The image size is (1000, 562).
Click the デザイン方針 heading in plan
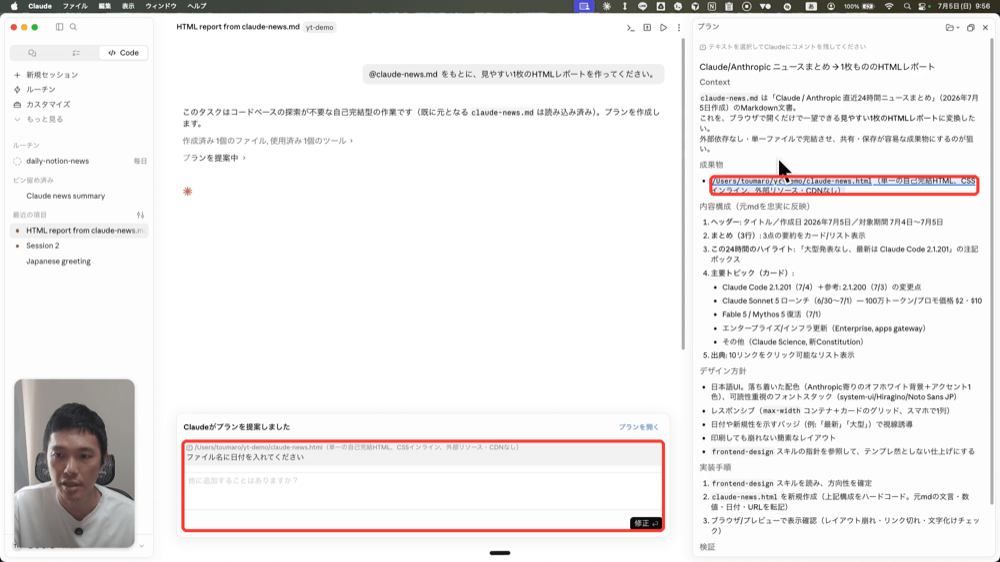[723, 371]
